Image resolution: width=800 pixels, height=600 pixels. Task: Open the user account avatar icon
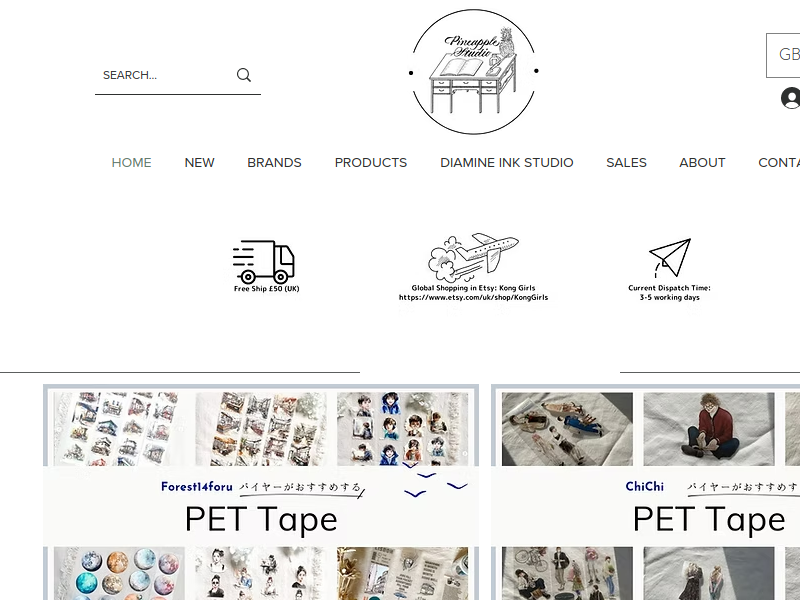coord(790,98)
